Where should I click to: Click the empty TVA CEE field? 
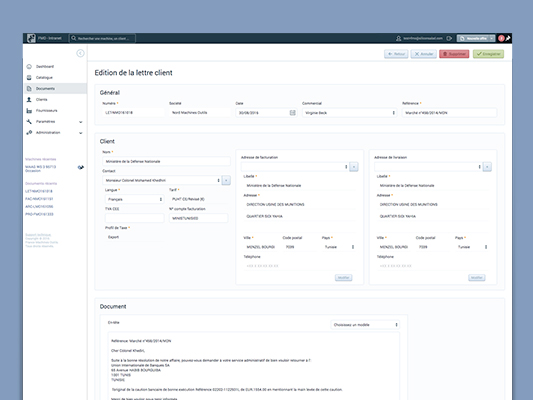coord(135,218)
